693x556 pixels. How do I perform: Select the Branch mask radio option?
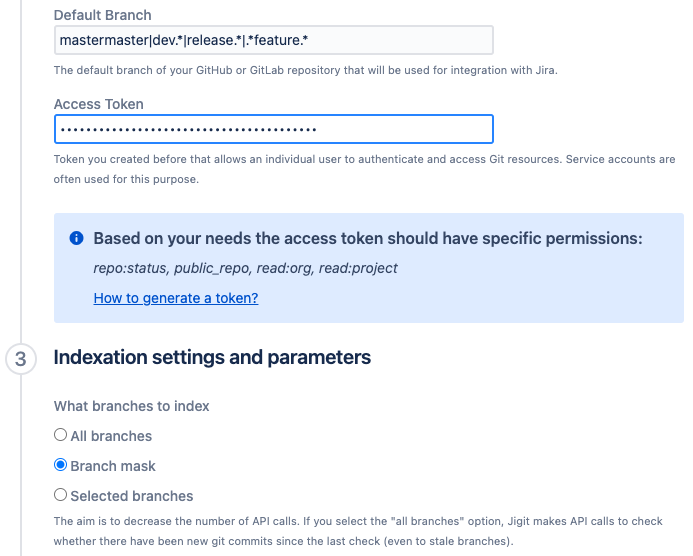60,465
